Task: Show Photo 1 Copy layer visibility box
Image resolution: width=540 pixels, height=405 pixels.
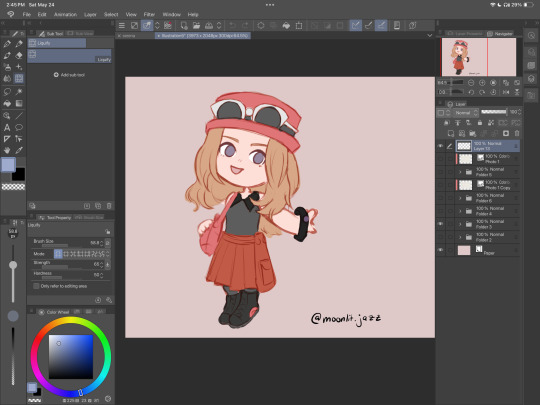Action: (x=440, y=185)
